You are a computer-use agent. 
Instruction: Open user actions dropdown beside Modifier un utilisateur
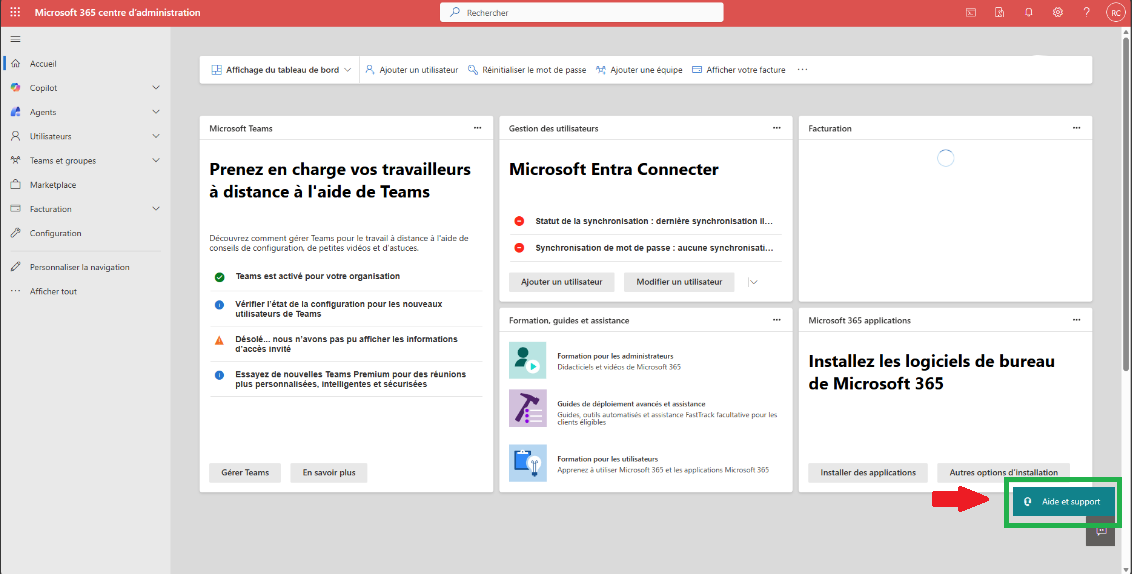pos(753,282)
